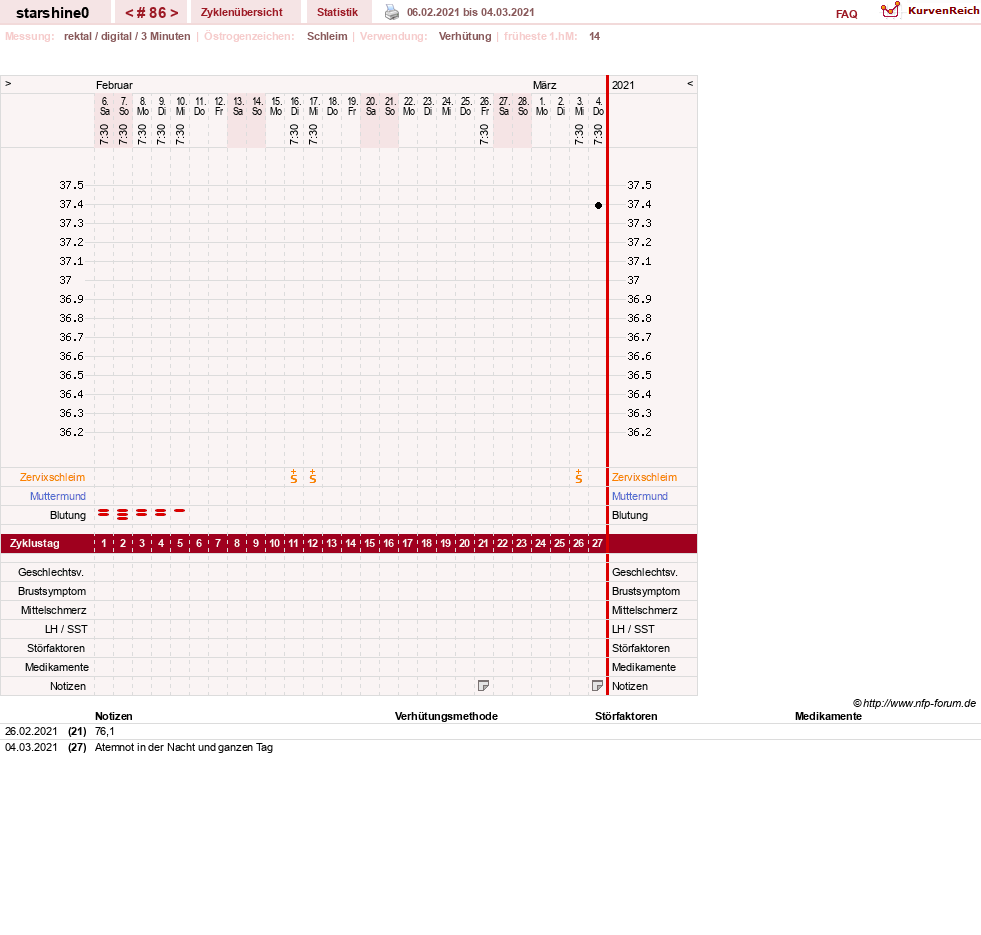This screenshot has height=935, width=981.
Task: Click note text 'Atemnot in der Nacht und ganzen Tag'
Action: (183, 747)
